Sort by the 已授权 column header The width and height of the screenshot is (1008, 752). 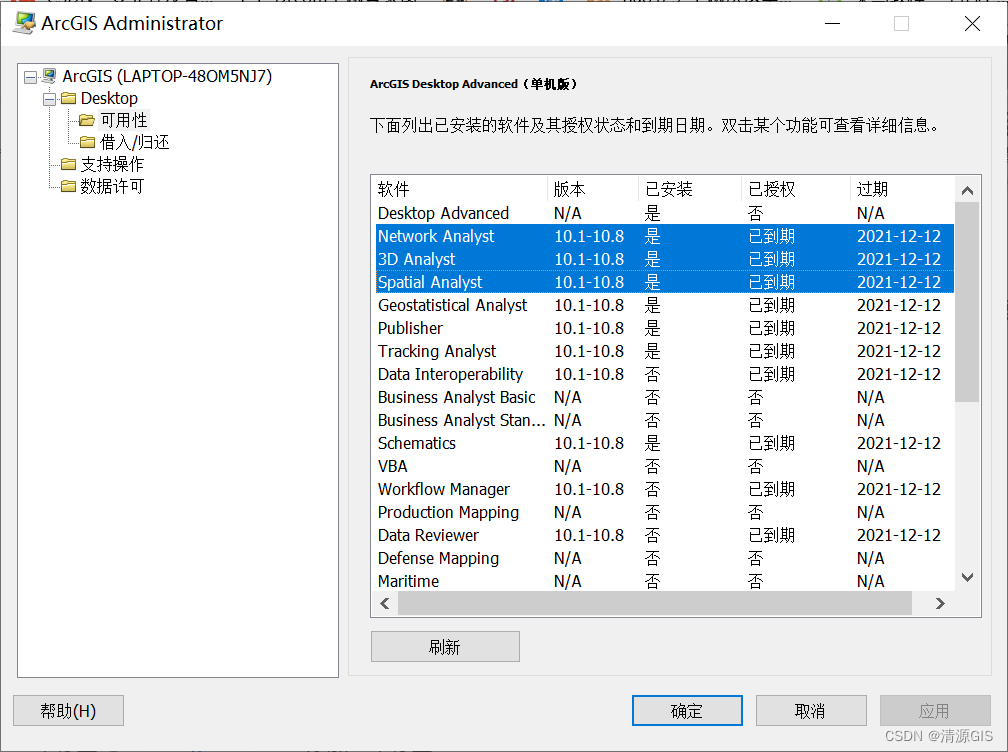point(796,189)
